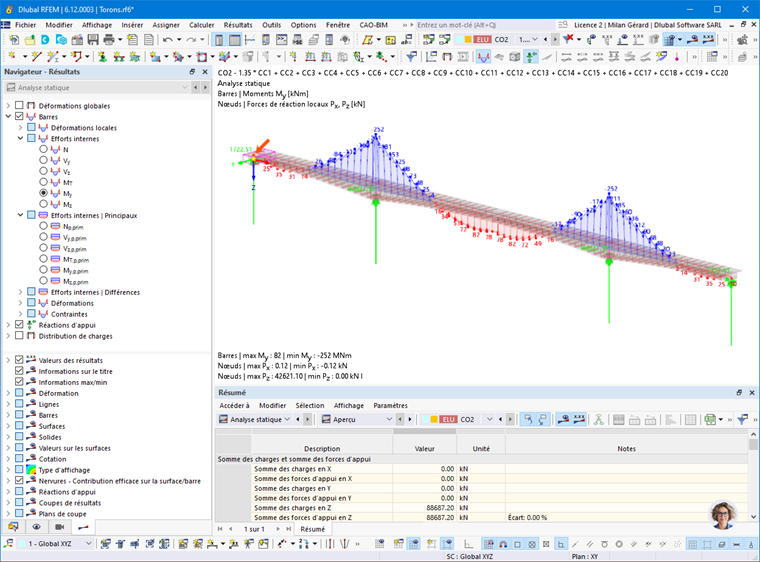Click the print icon in toolbar
The height and width of the screenshot is (562, 760).
109,40
